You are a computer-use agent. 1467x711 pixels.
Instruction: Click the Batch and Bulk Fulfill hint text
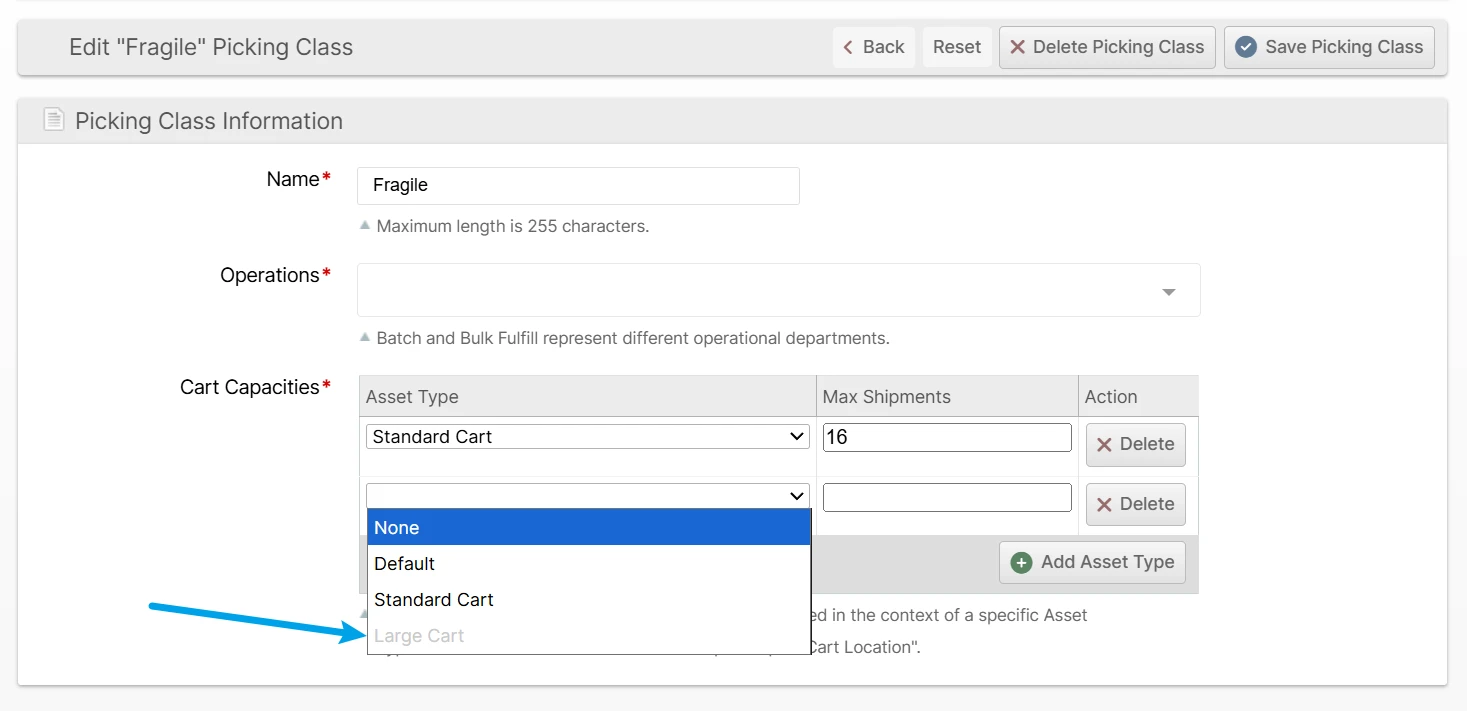[x=633, y=338]
